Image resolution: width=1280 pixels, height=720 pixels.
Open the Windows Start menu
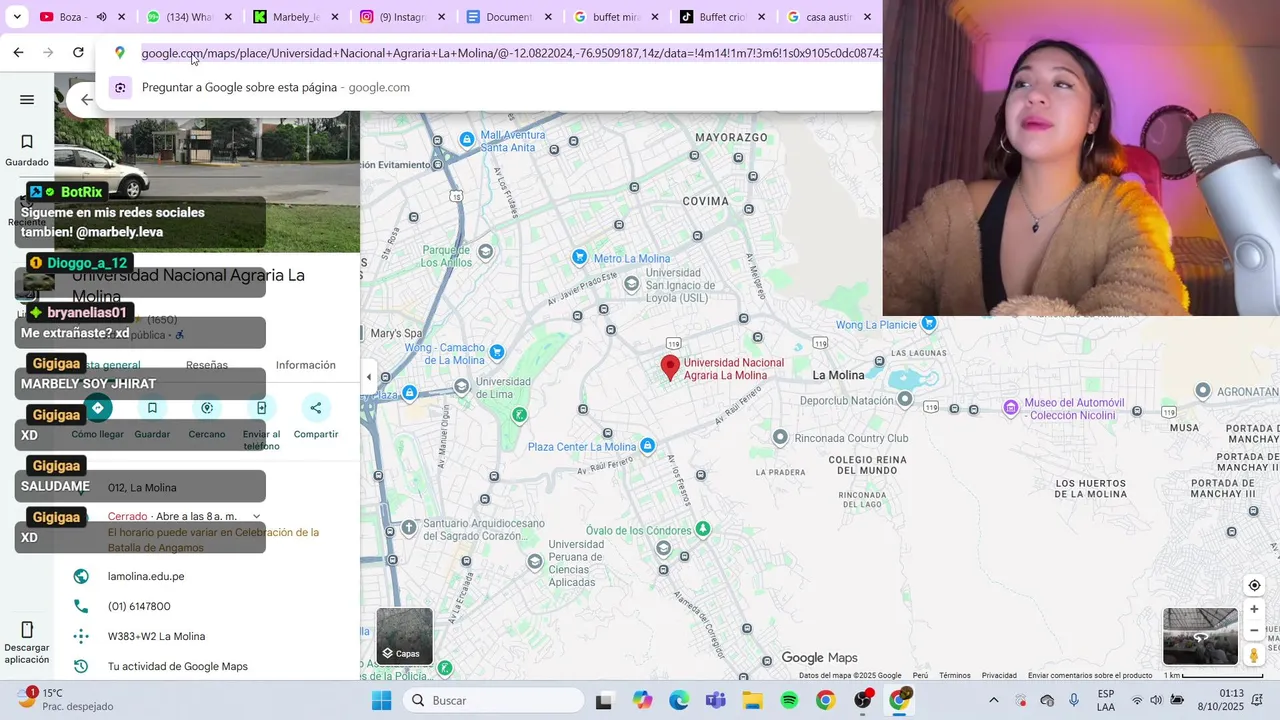(x=381, y=700)
